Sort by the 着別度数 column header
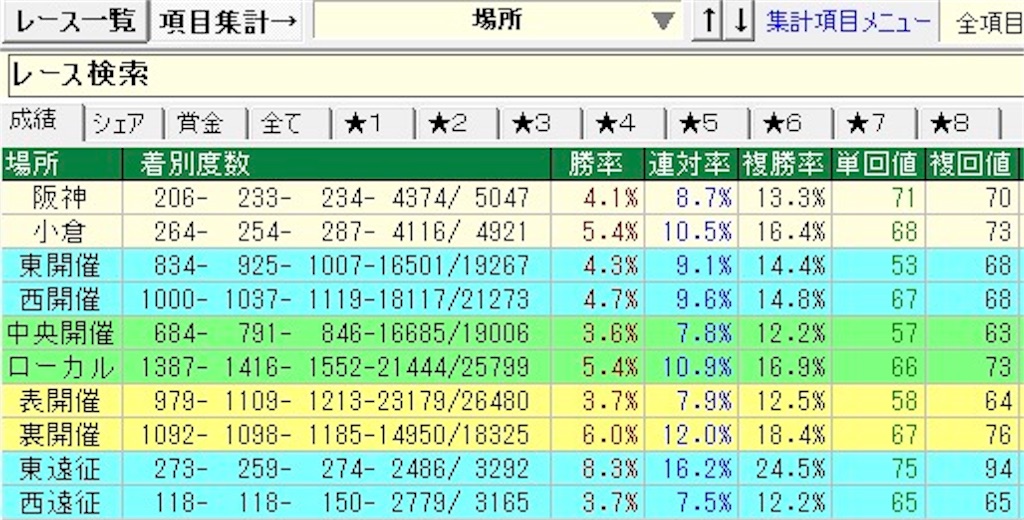The width and height of the screenshot is (1024, 520). coord(337,165)
